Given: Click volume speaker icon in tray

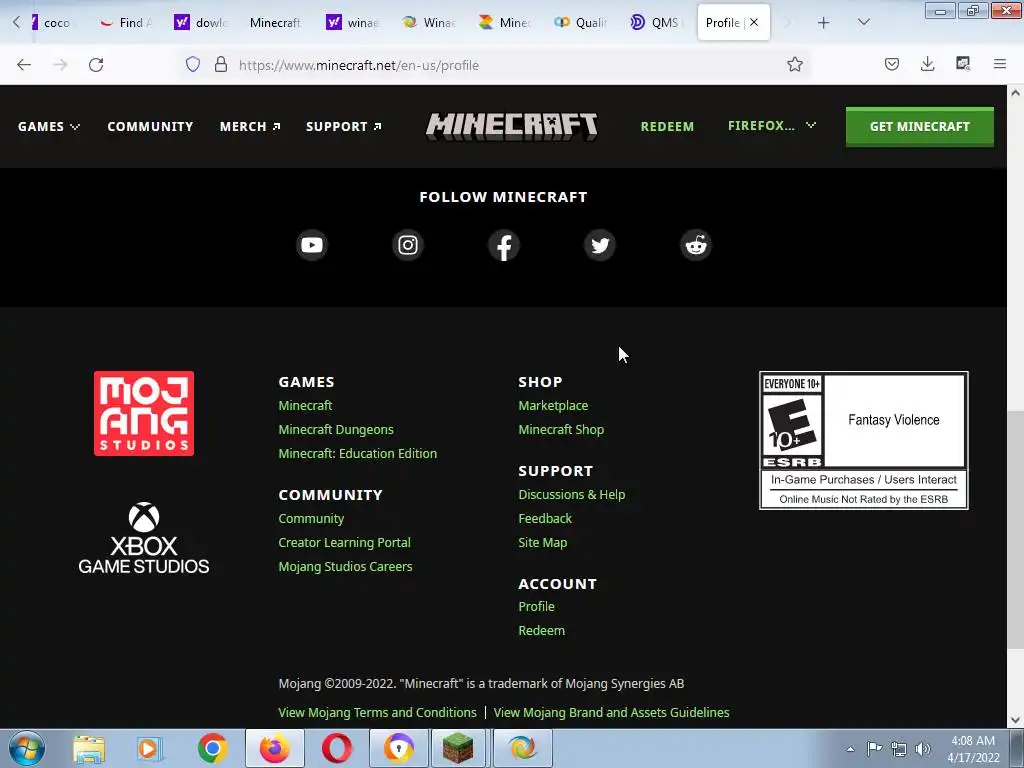Looking at the screenshot, I should [x=922, y=749].
